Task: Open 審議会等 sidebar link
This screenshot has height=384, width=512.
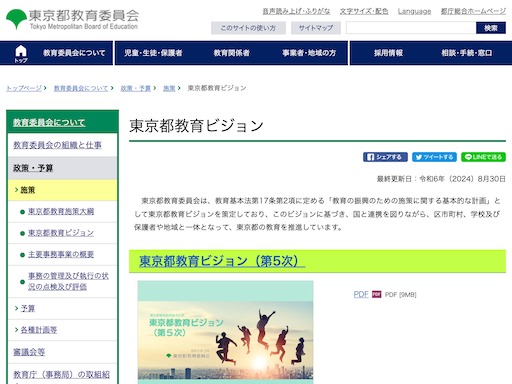Action: (29, 352)
